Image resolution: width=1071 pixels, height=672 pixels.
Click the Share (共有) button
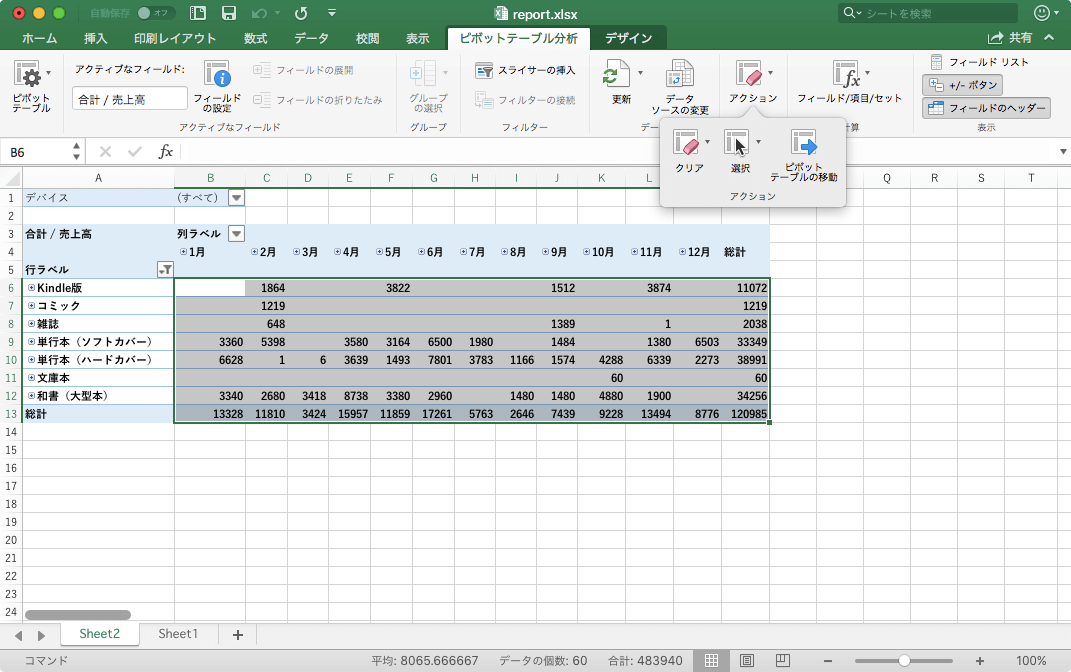[1010, 38]
